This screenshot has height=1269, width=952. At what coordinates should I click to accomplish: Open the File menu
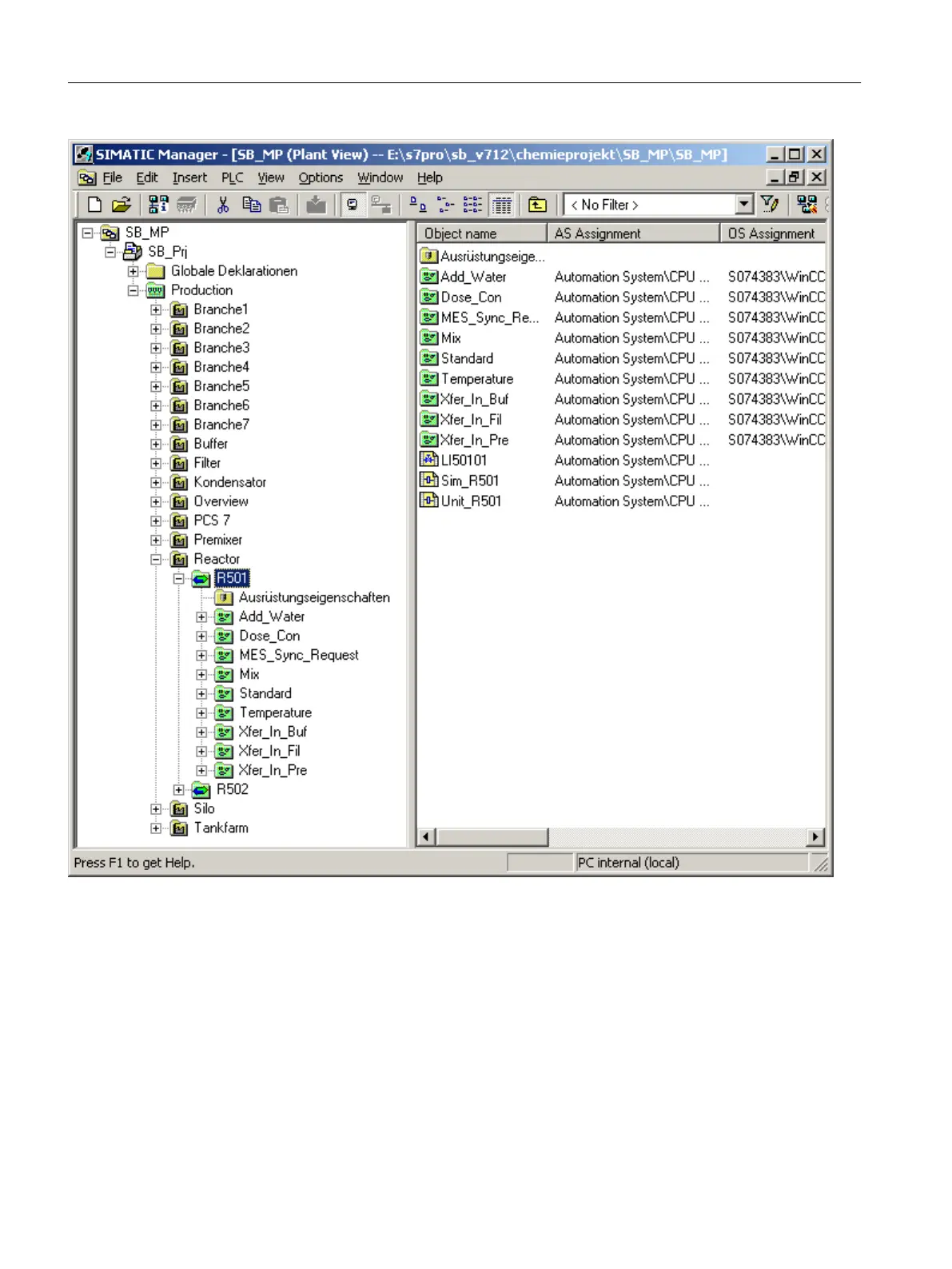(x=113, y=178)
